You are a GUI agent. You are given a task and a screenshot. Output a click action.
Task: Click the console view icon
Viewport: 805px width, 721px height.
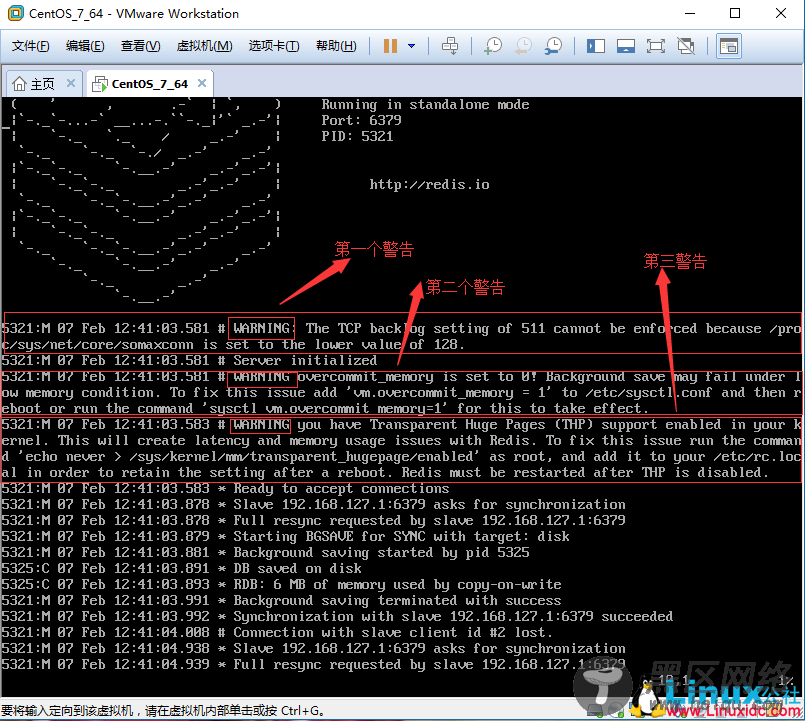tap(729, 46)
